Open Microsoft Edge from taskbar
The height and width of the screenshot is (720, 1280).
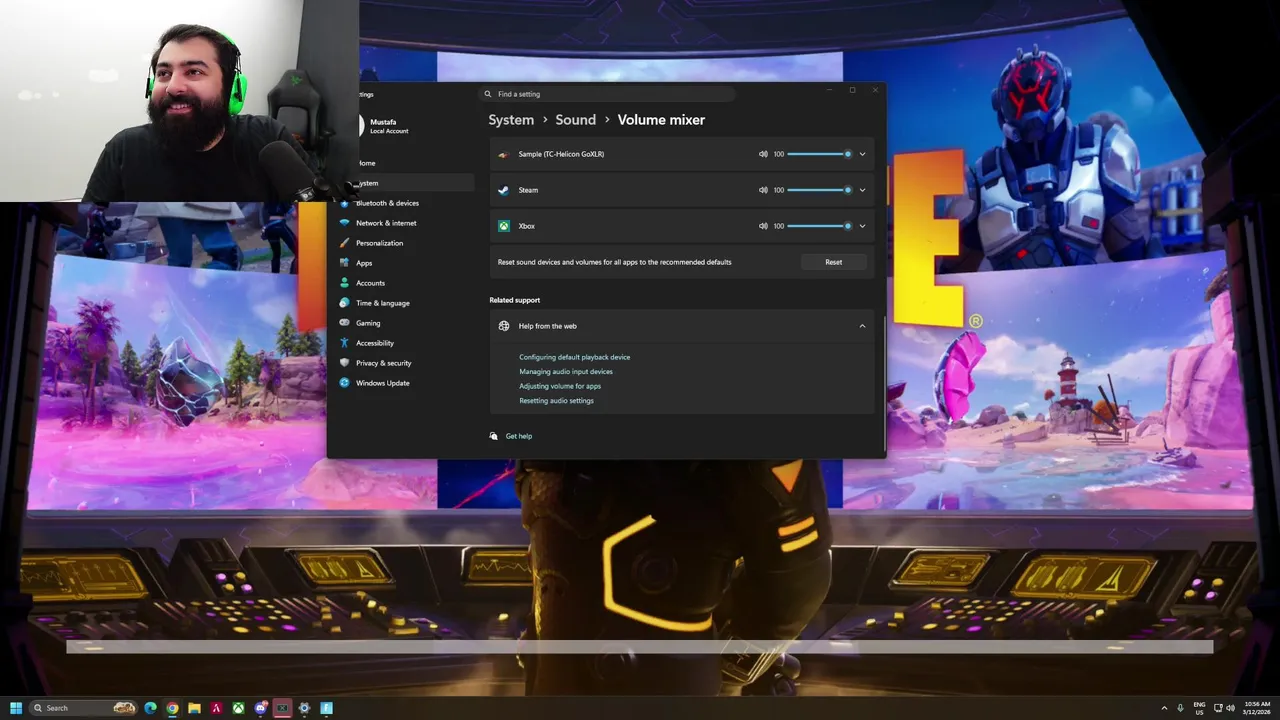150,708
